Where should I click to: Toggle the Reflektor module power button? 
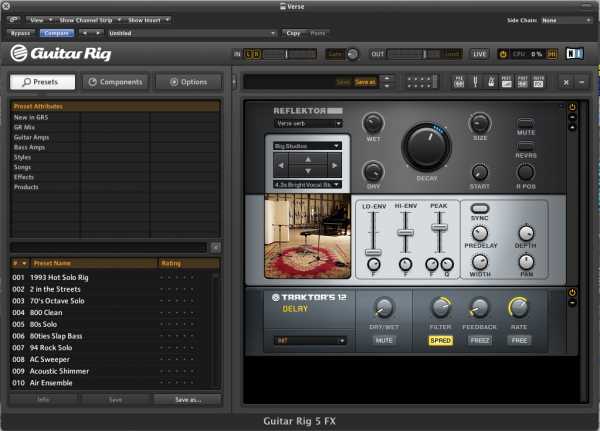click(x=572, y=107)
